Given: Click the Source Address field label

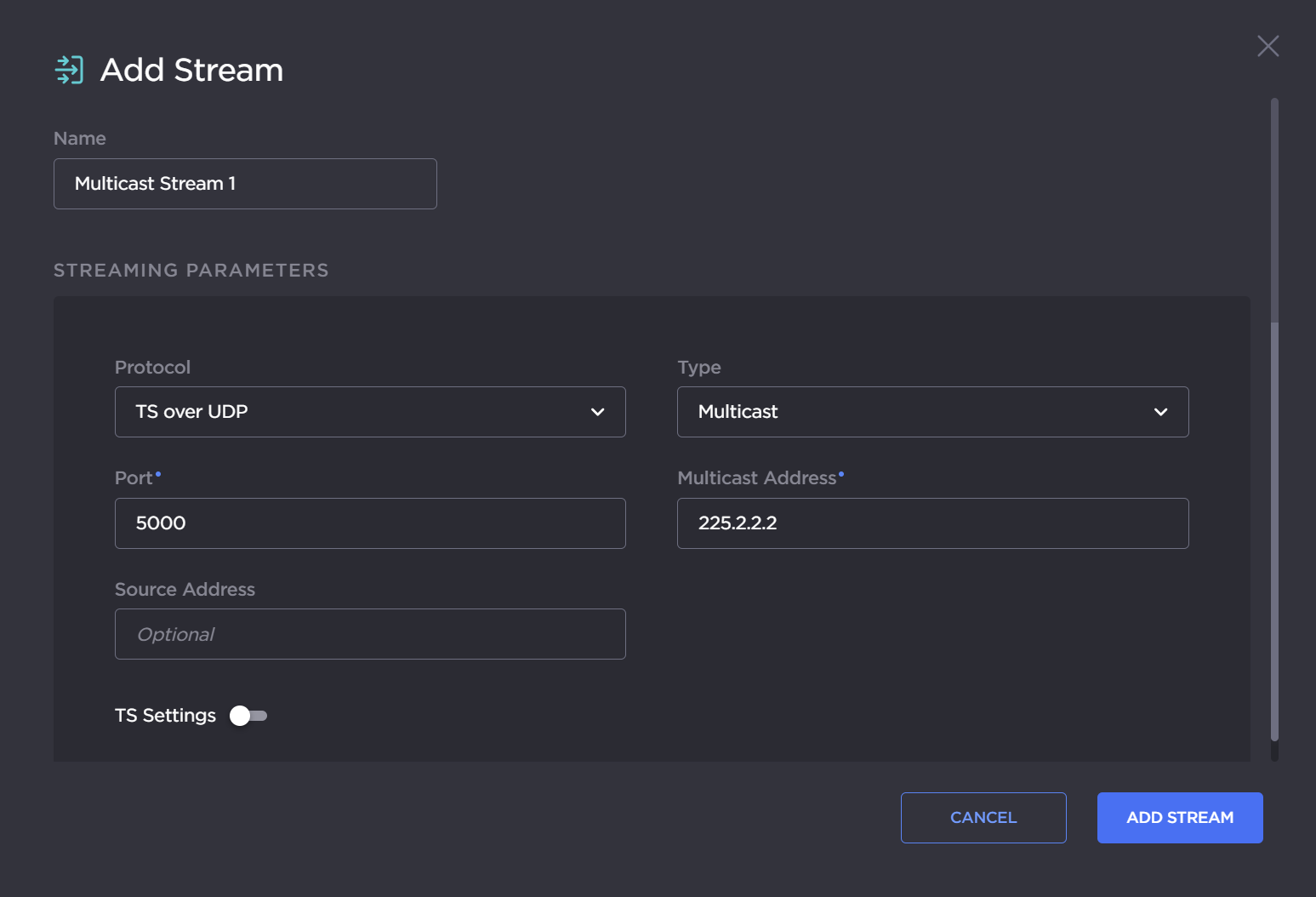Looking at the screenshot, I should 185,590.
